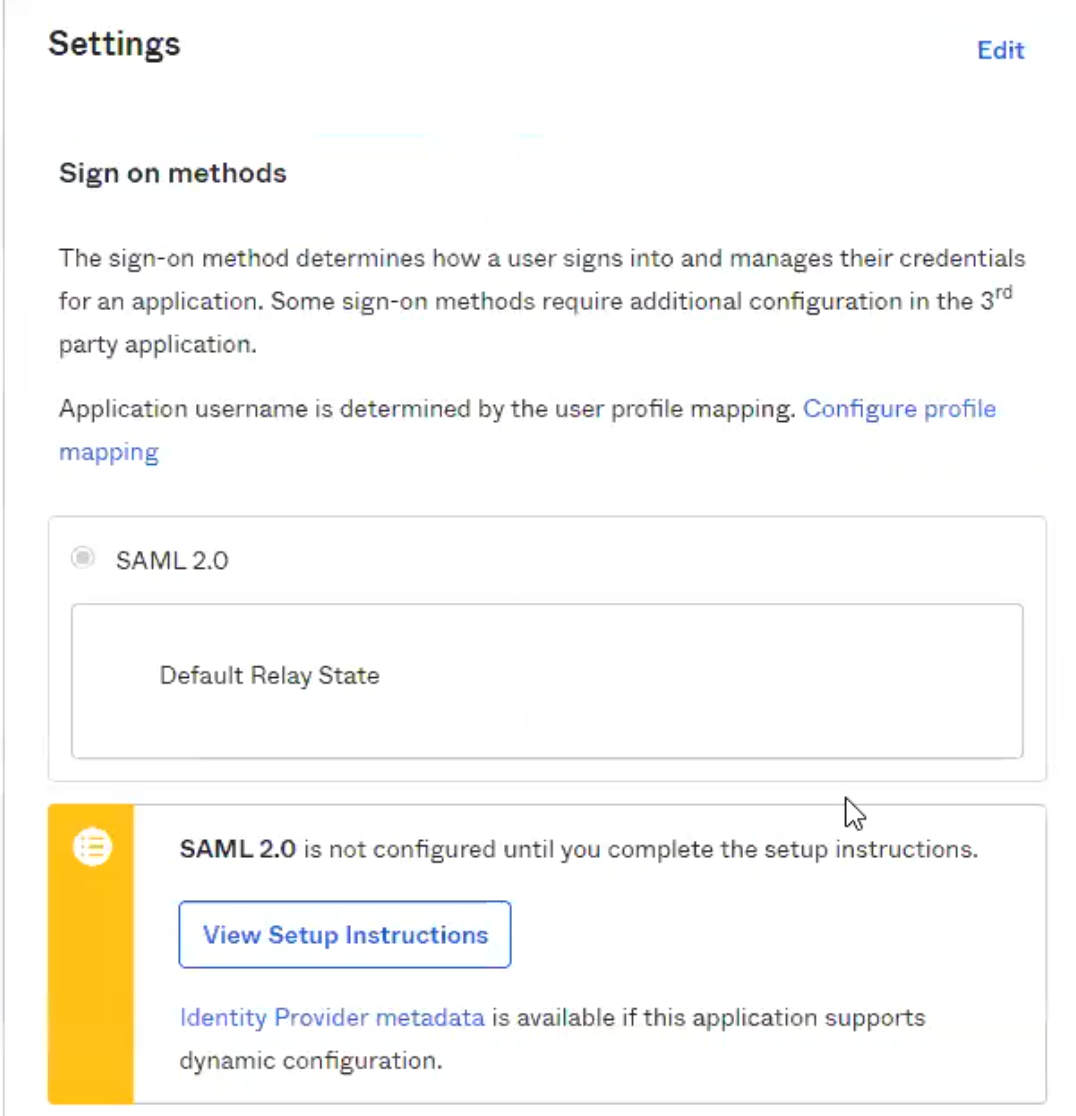
Task: Click the "mapping" word of the profile link
Action: (x=109, y=453)
